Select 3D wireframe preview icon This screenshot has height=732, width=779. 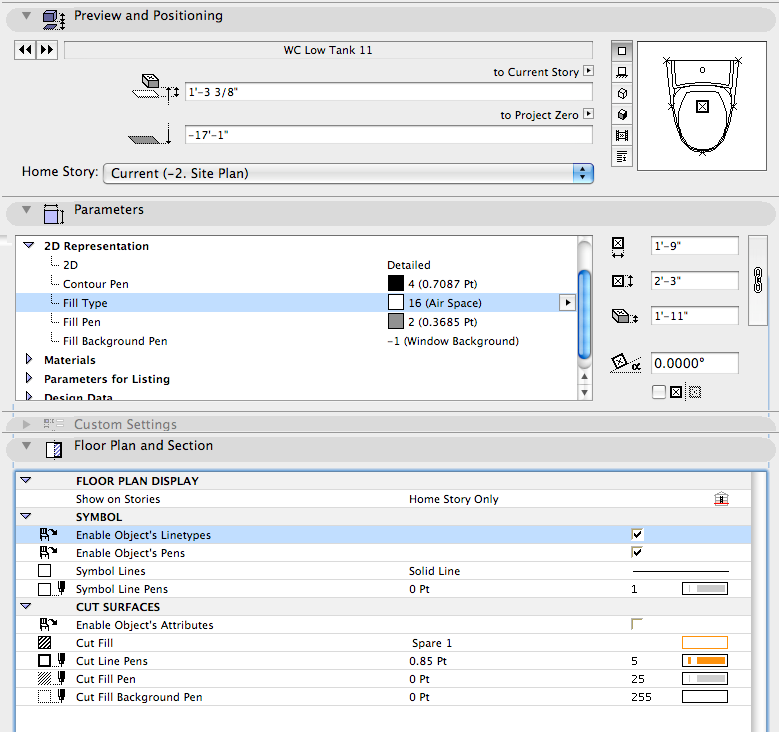click(622, 93)
